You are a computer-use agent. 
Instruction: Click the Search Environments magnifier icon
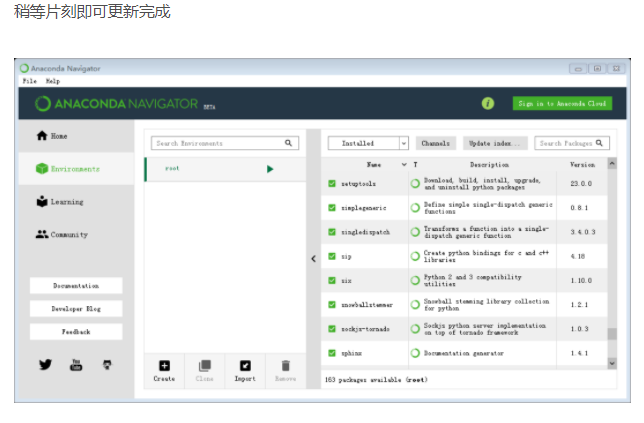pos(288,143)
